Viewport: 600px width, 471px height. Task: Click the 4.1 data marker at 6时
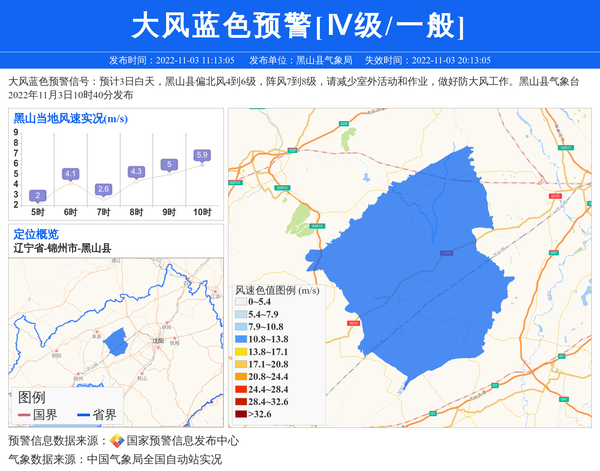[70, 174]
